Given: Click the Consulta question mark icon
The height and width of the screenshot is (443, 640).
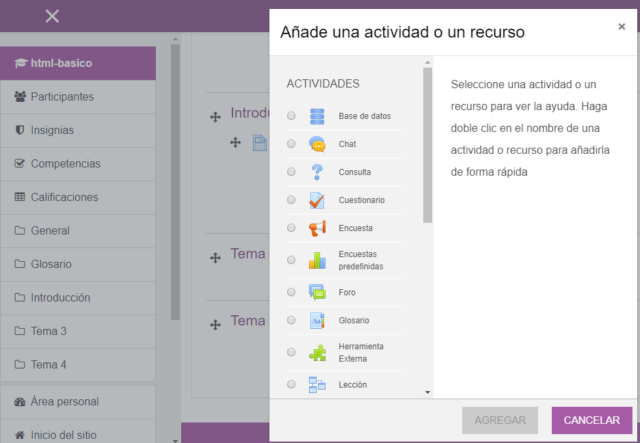Looking at the screenshot, I should (x=317, y=172).
